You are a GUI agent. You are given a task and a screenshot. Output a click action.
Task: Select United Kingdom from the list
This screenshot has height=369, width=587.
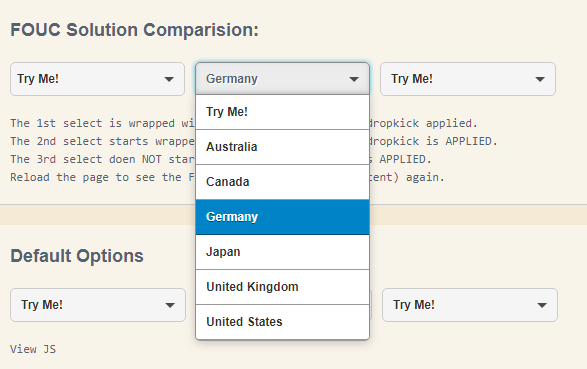coord(282,287)
